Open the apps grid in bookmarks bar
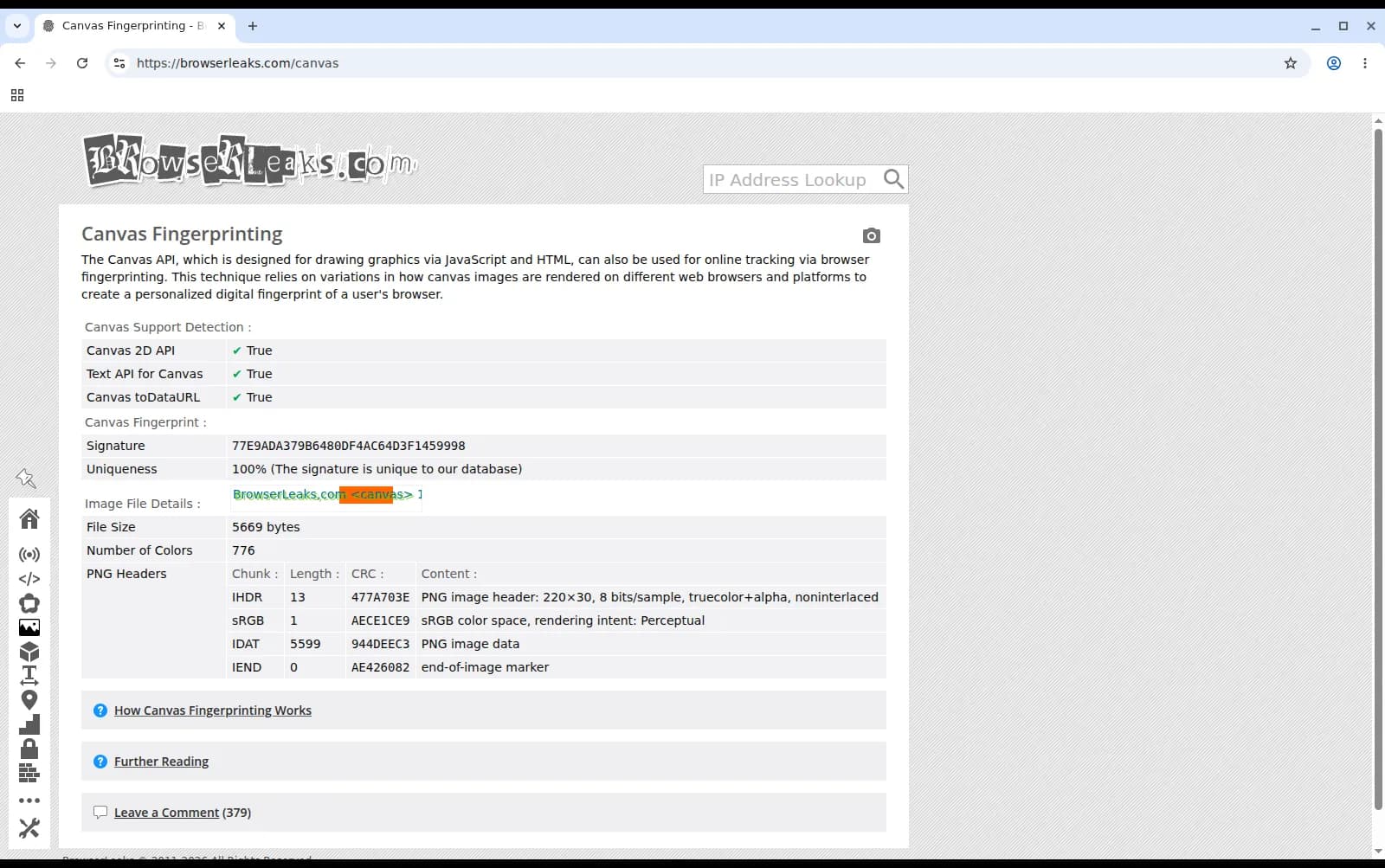Viewport: 1385px width, 868px height. (17, 95)
